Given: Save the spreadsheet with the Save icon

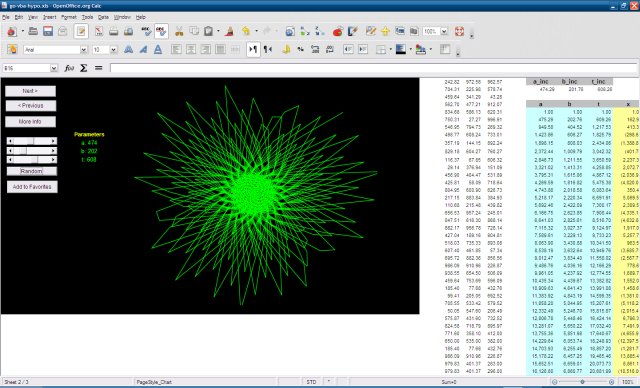Looking at the screenshot, I should click(48, 31).
